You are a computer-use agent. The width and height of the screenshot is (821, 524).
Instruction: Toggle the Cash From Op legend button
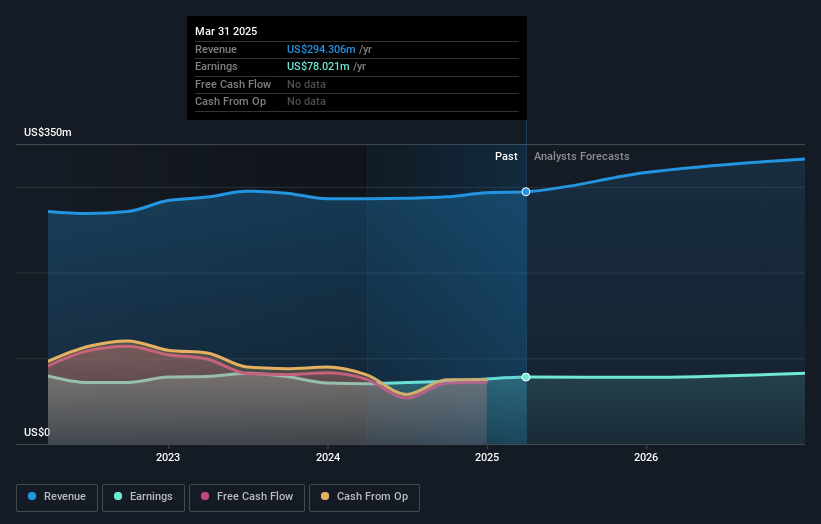364,497
